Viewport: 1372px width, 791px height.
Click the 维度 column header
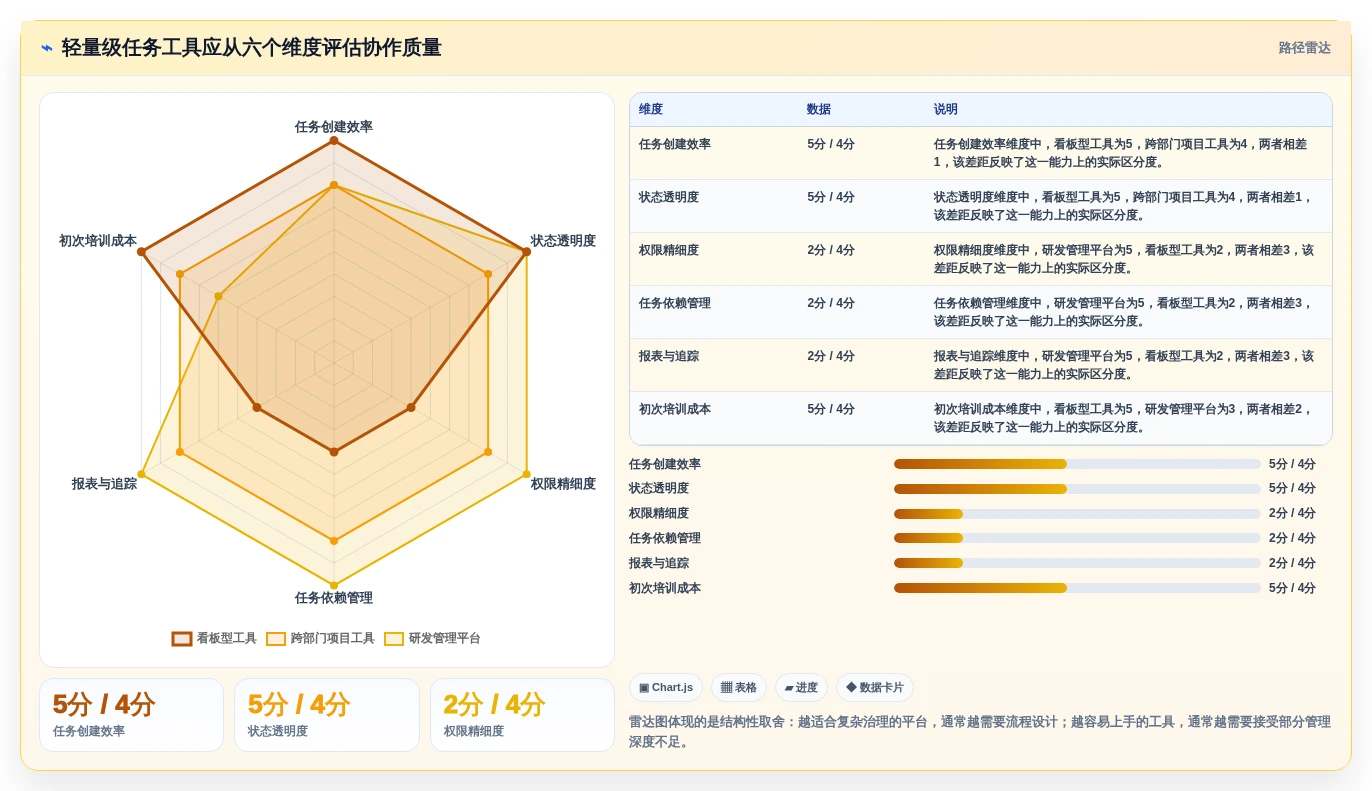651,110
